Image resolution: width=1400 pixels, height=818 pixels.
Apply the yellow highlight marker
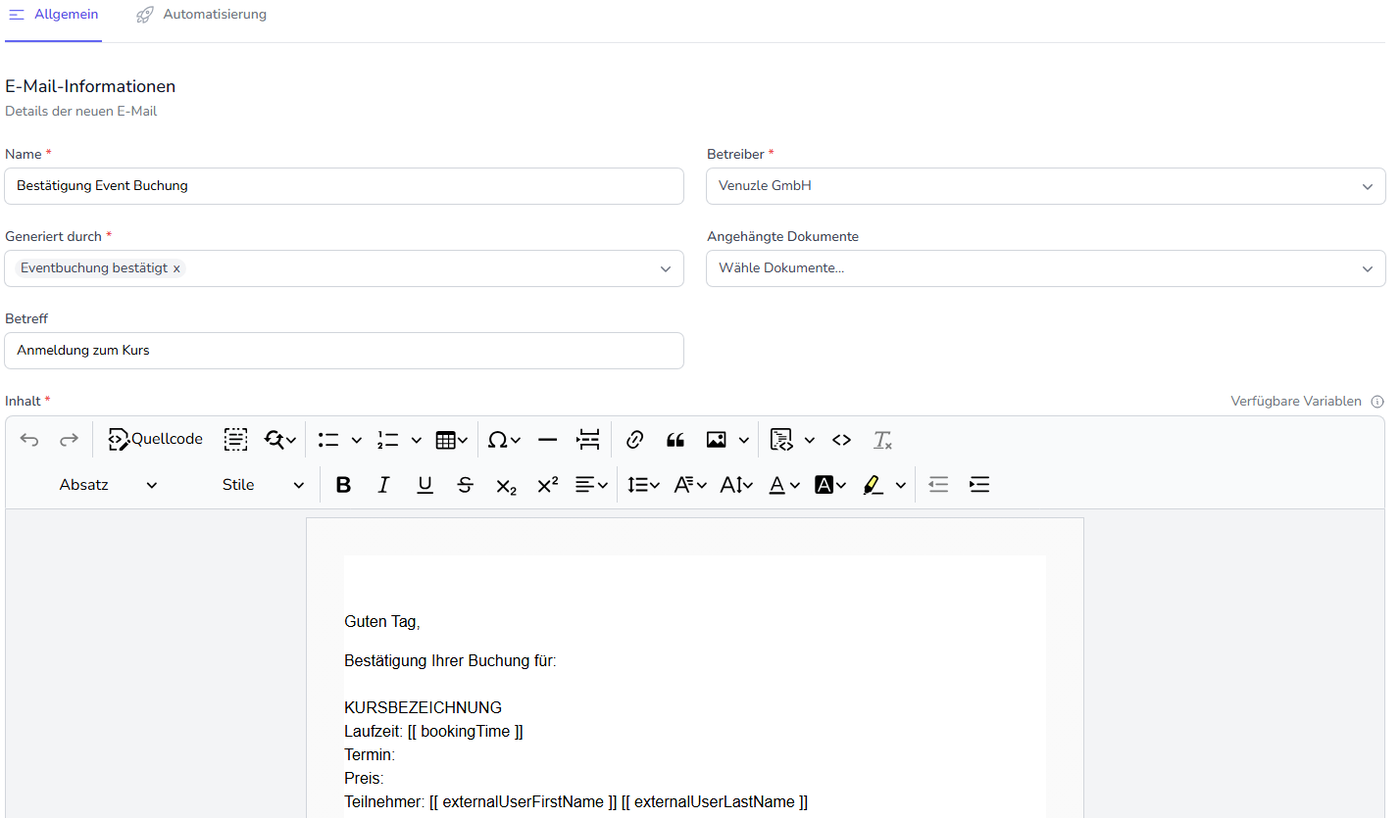pos(873,485)
